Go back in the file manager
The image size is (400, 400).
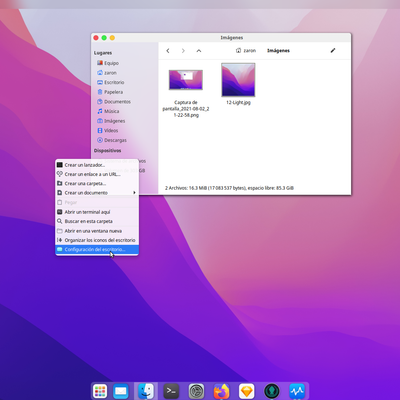coord(168,51)
